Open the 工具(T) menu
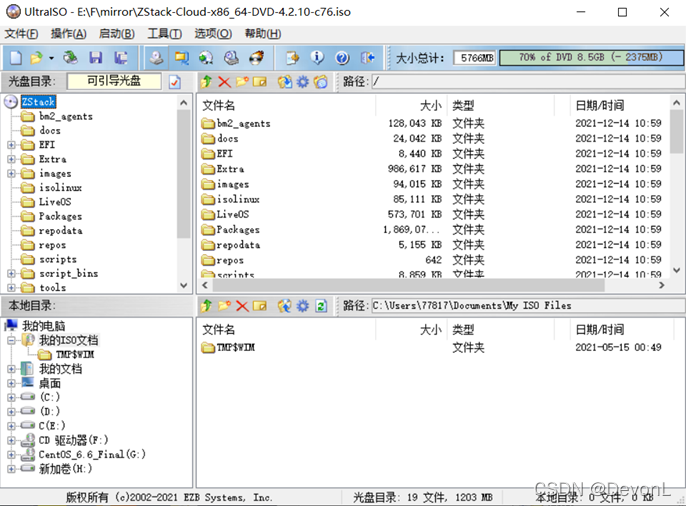 tap(164, 34)
